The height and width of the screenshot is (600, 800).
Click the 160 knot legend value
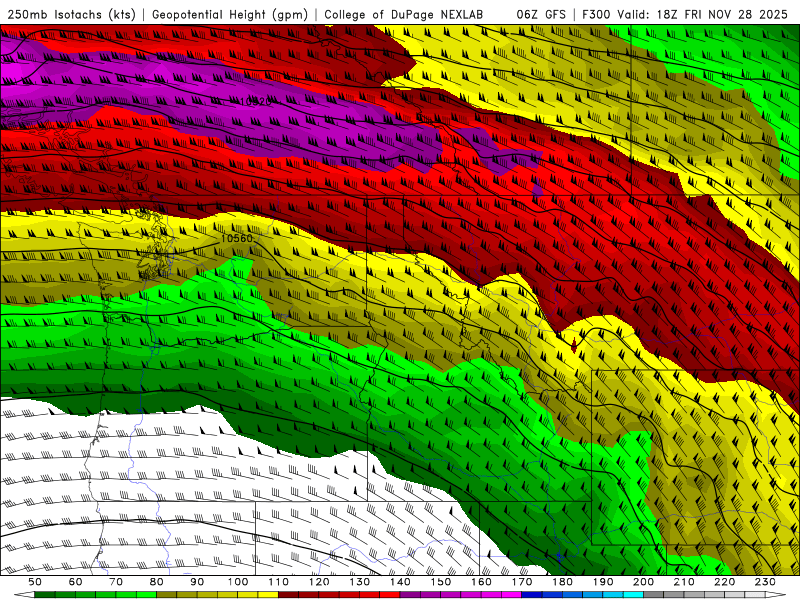[x=481, y=582]
